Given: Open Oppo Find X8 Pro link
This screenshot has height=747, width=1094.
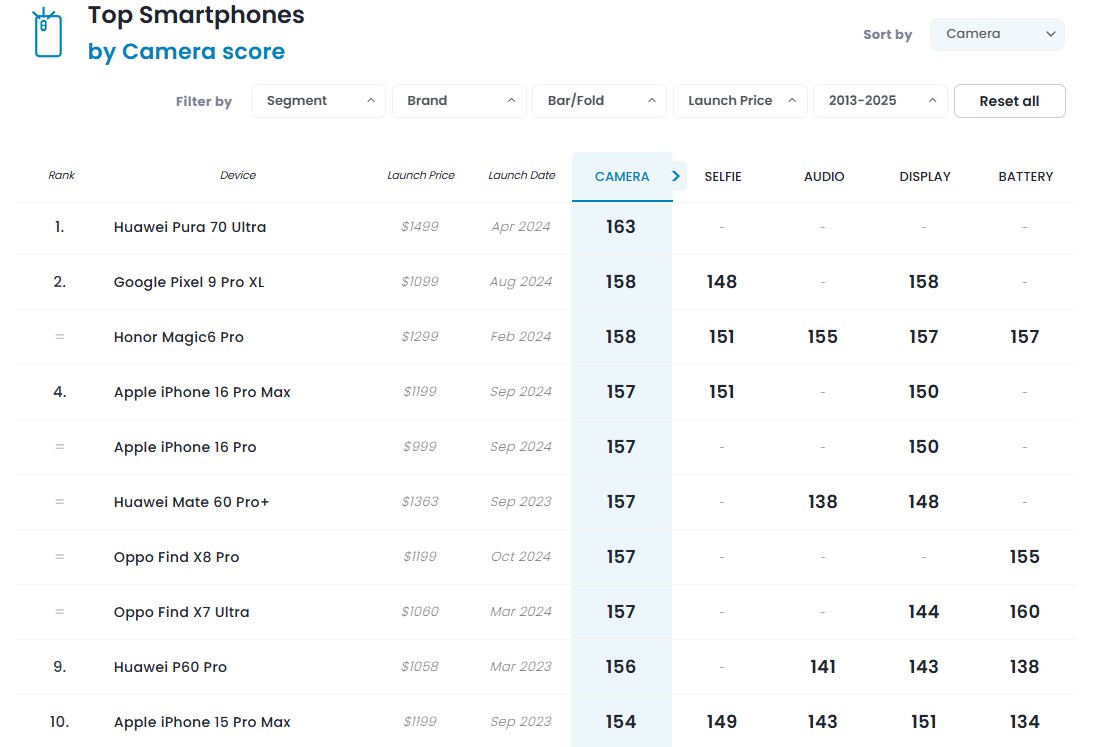Looking at the screenshot, I should [x=177, y=557].
